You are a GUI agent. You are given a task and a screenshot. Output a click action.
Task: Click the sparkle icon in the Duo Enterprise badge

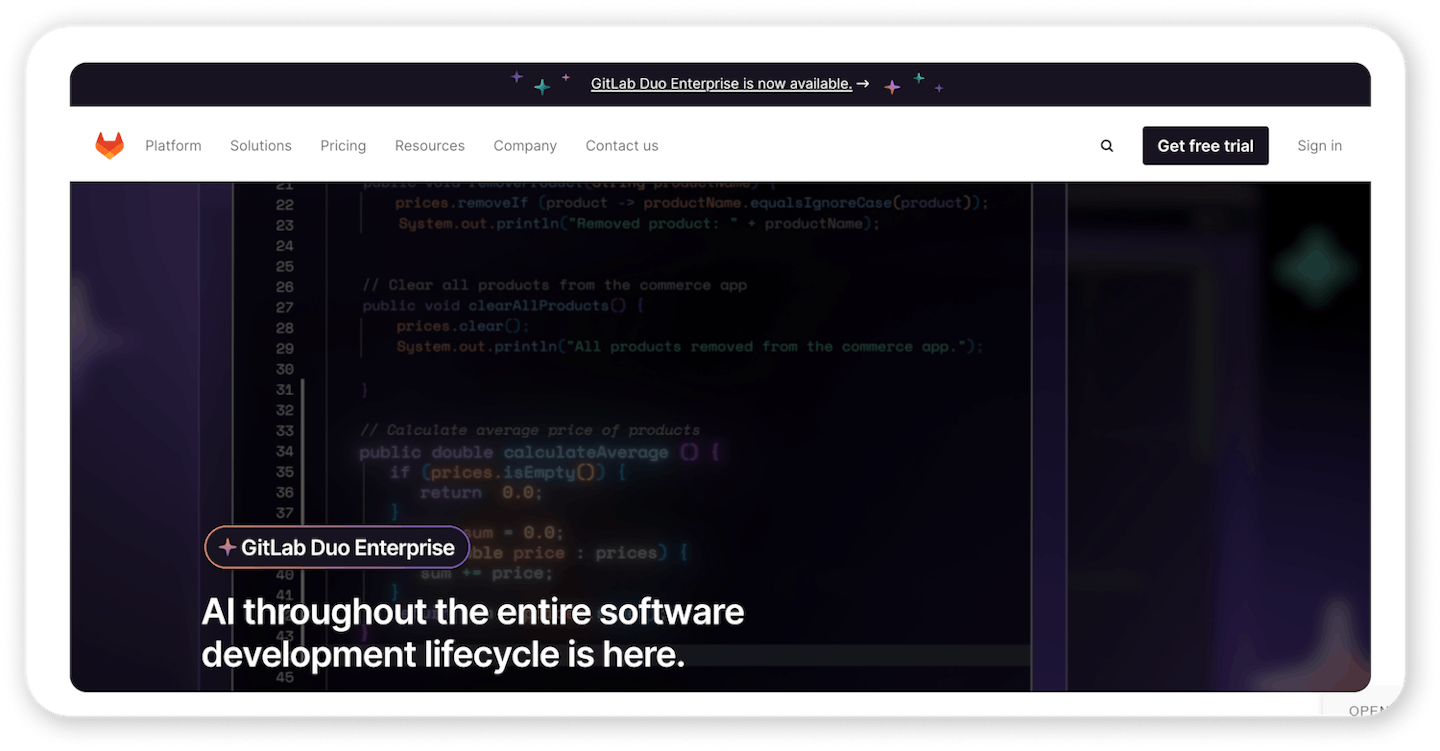(x=228, y=547)
